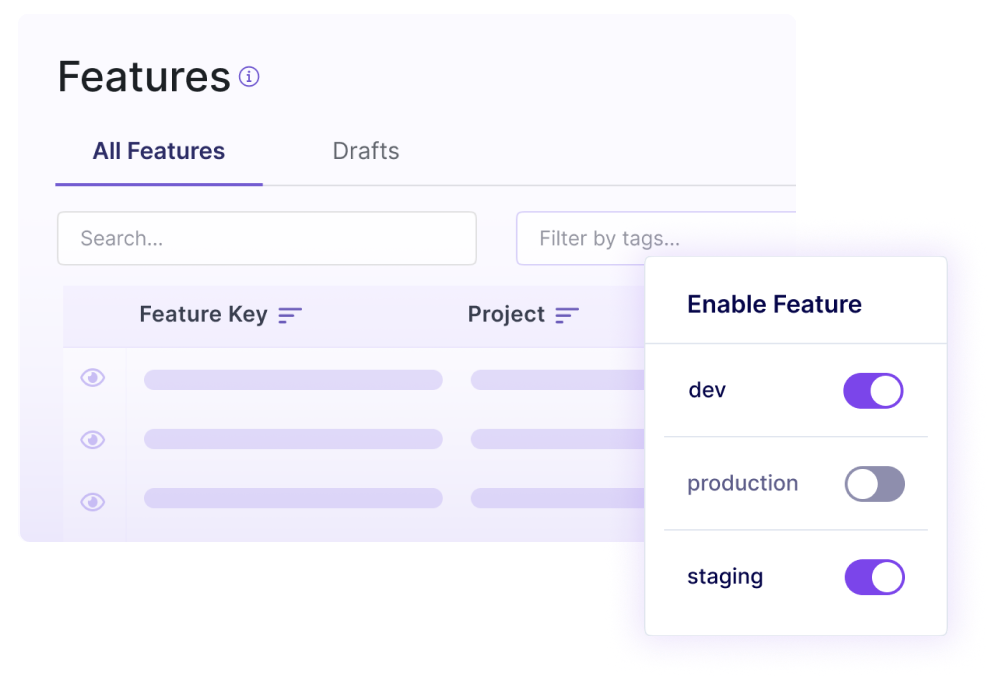Open the Filter by tags selector
This screenshot has height=680, width=1000.
coord(600,238)
